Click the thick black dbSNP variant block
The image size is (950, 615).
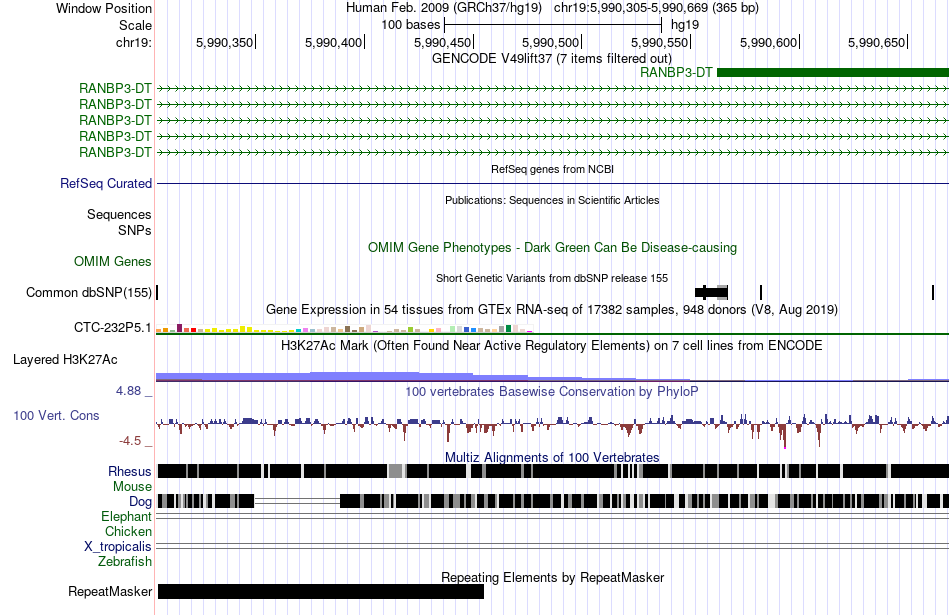tap(711, 293)
